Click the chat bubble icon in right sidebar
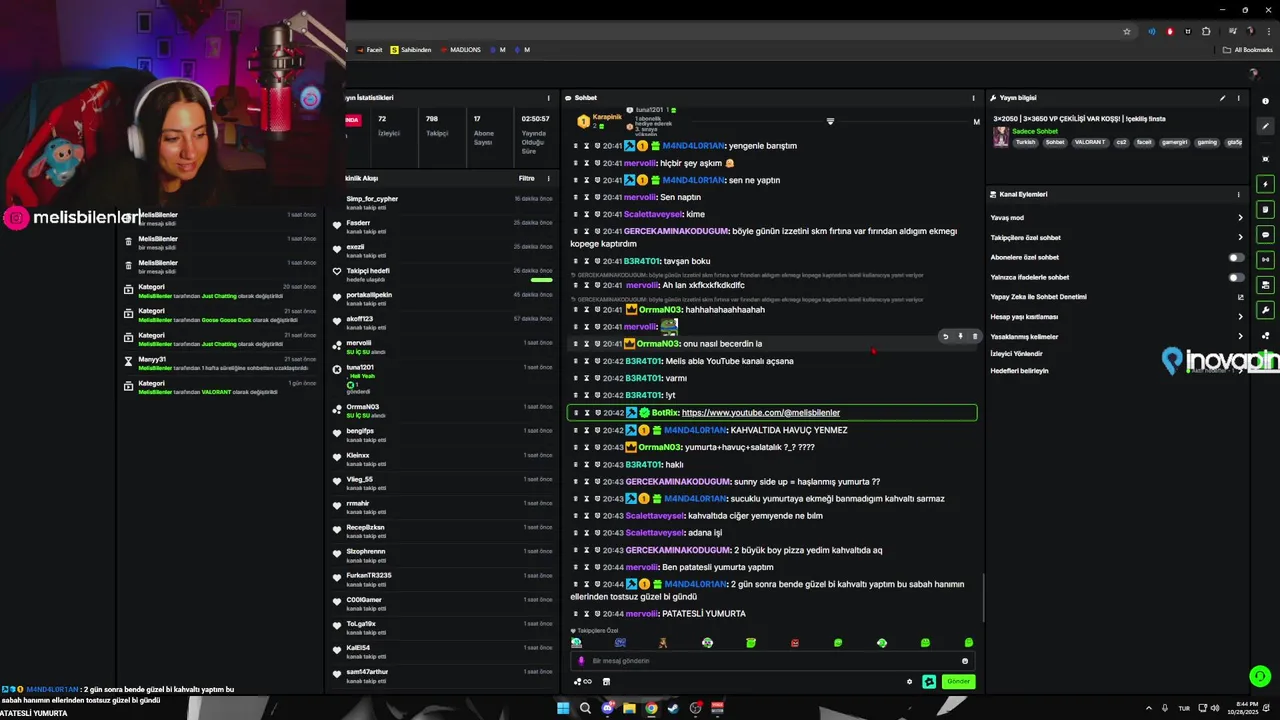Image resolution: width=1280 pixels, height=720 pixels. pos(1265,235)
